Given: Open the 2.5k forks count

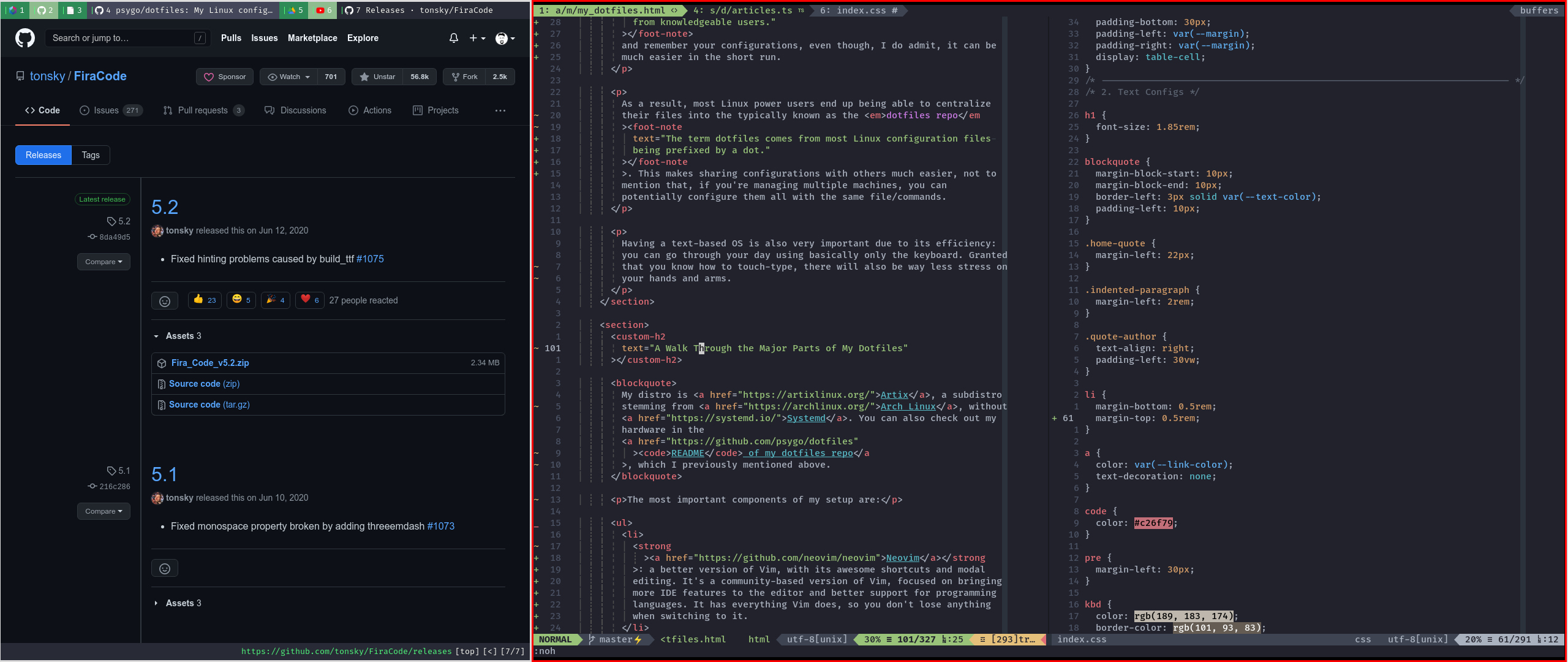Looking at the screenshot, I should coord(500,77).
